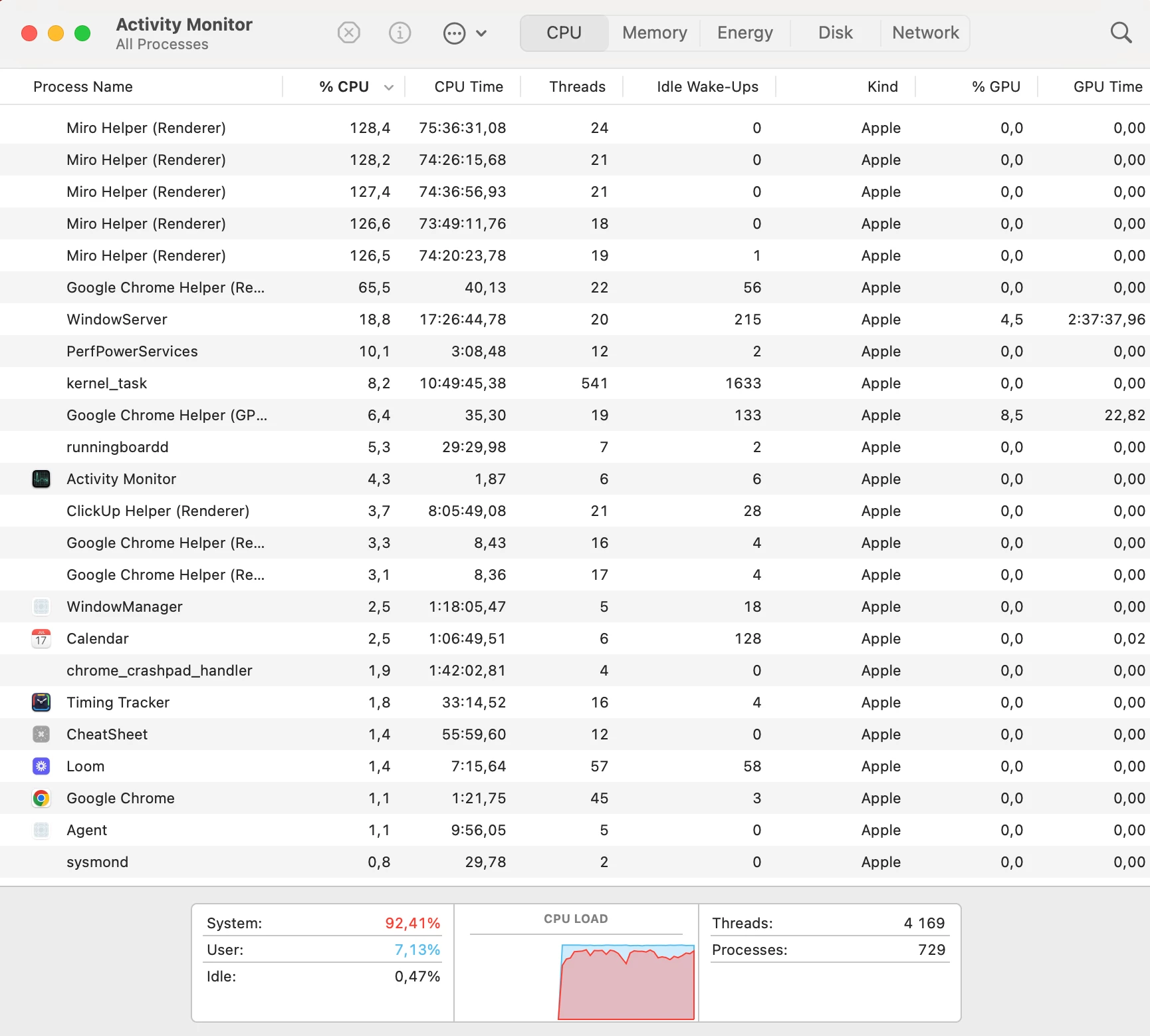Image resolution: width=1150 pixels, height=1036 pixels.
Task: Click the CheatSheet process name
Action: click(107, 734)
